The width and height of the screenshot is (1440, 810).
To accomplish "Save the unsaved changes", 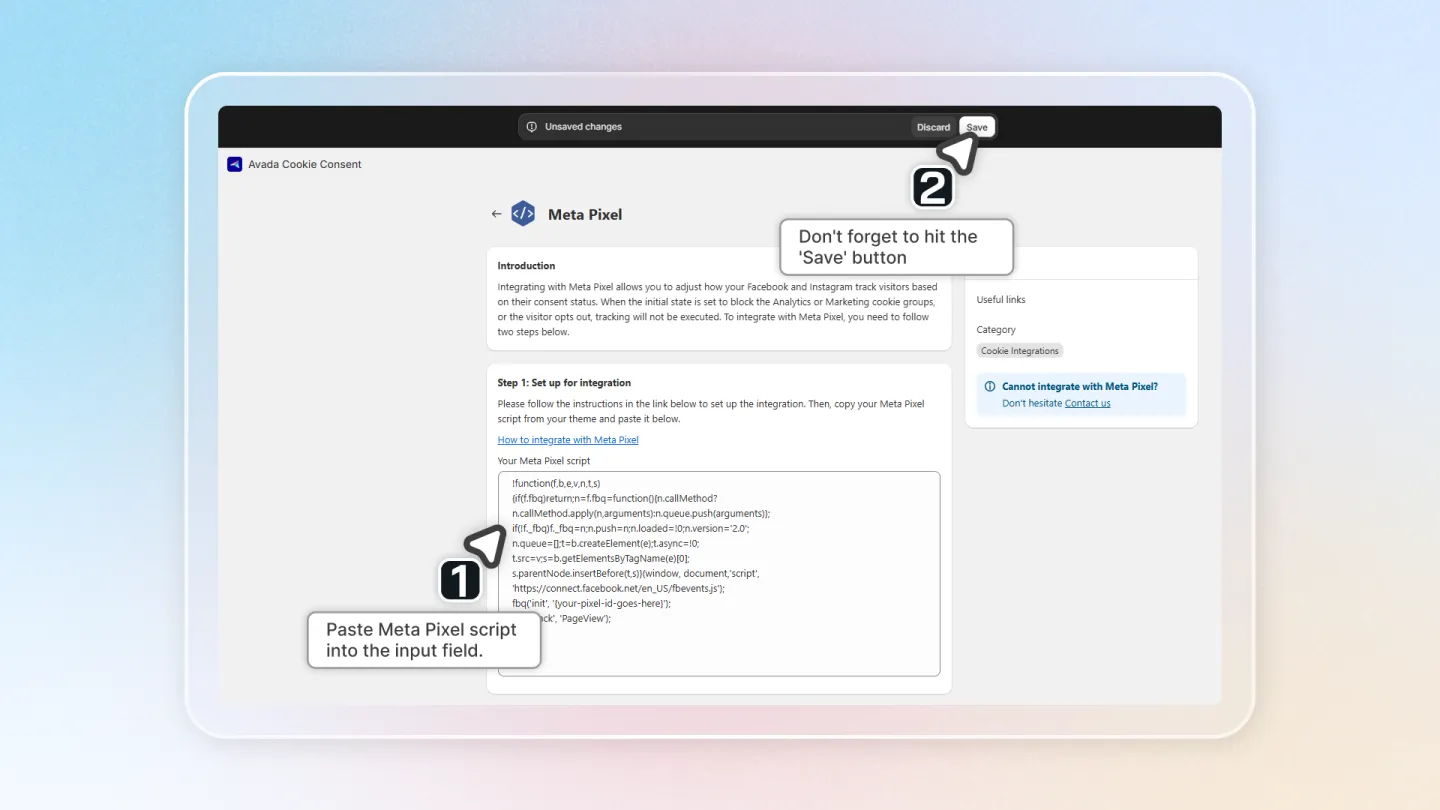I will tap(977, 127).
